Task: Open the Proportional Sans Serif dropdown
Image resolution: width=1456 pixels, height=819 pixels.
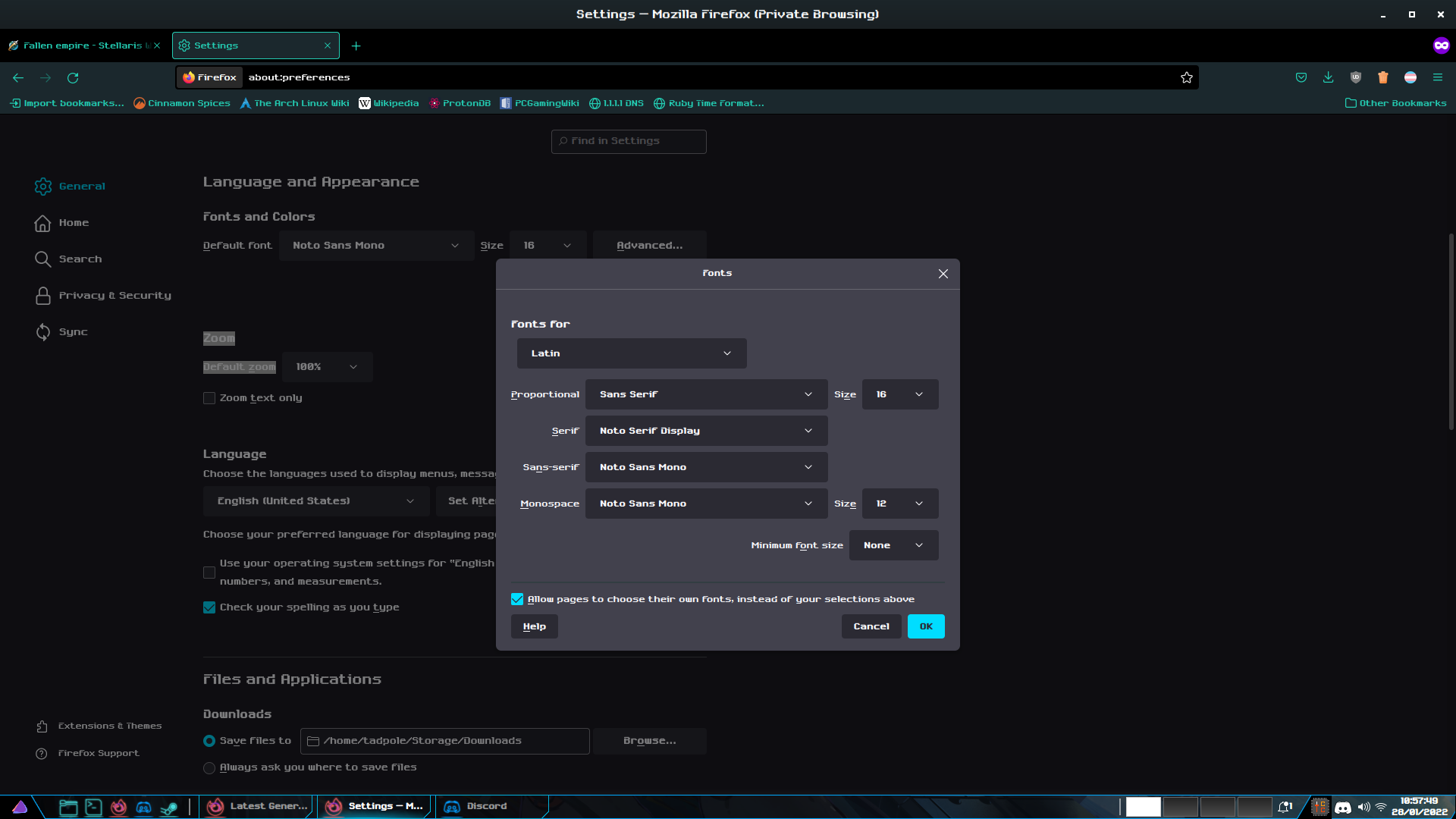Action: [706, 394]
